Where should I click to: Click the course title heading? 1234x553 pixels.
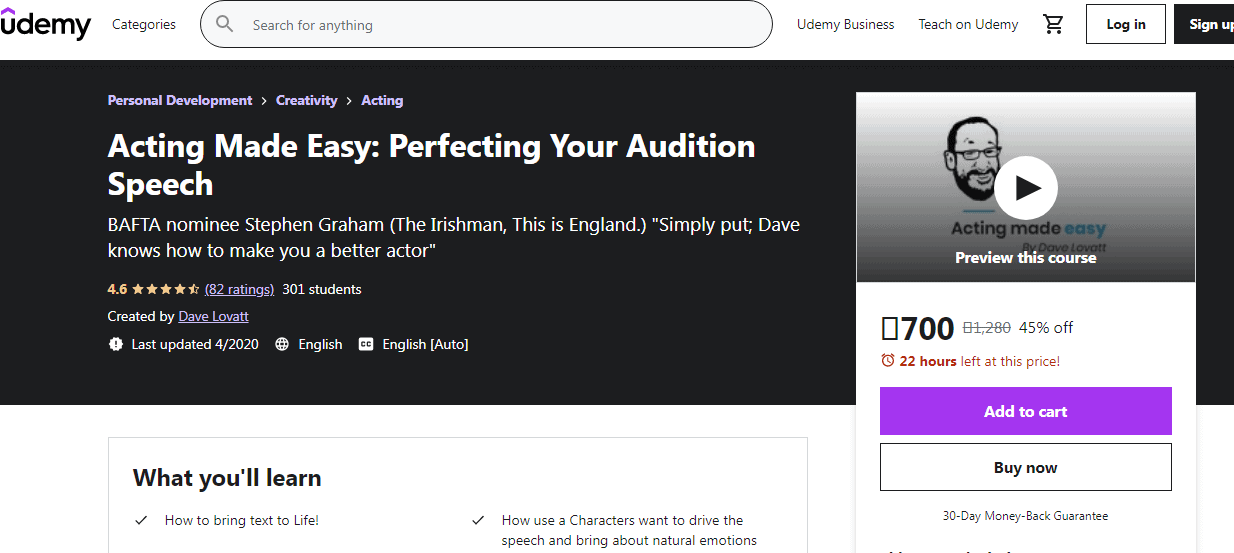(431, 165)
